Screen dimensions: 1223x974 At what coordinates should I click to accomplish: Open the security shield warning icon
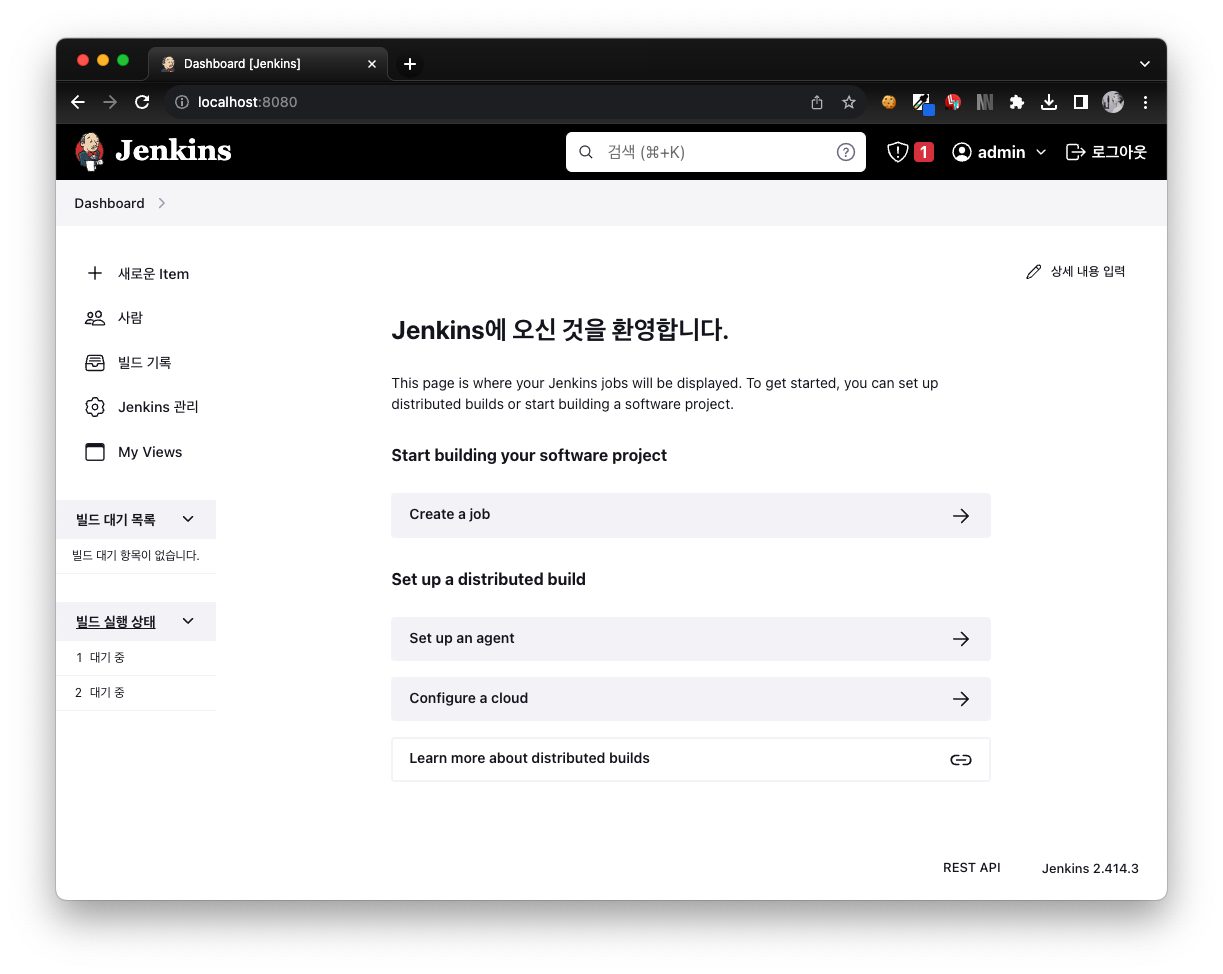click(x=898, y=152)
